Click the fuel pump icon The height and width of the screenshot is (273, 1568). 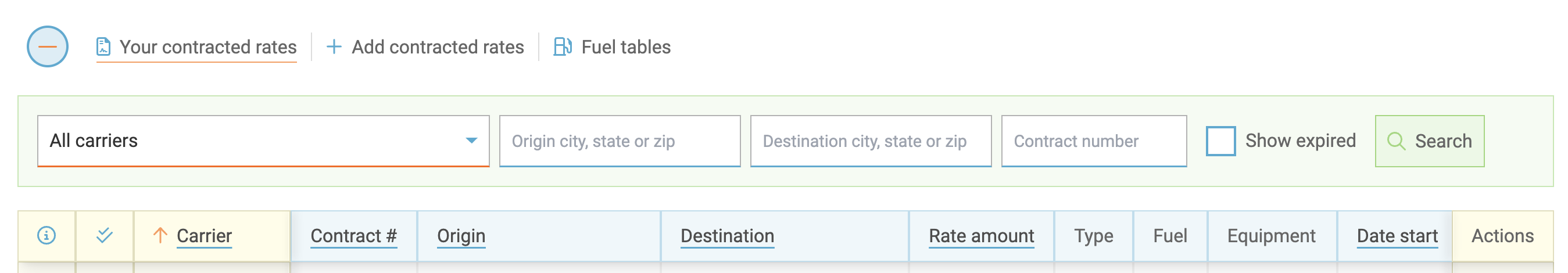(x=563, y=47)
